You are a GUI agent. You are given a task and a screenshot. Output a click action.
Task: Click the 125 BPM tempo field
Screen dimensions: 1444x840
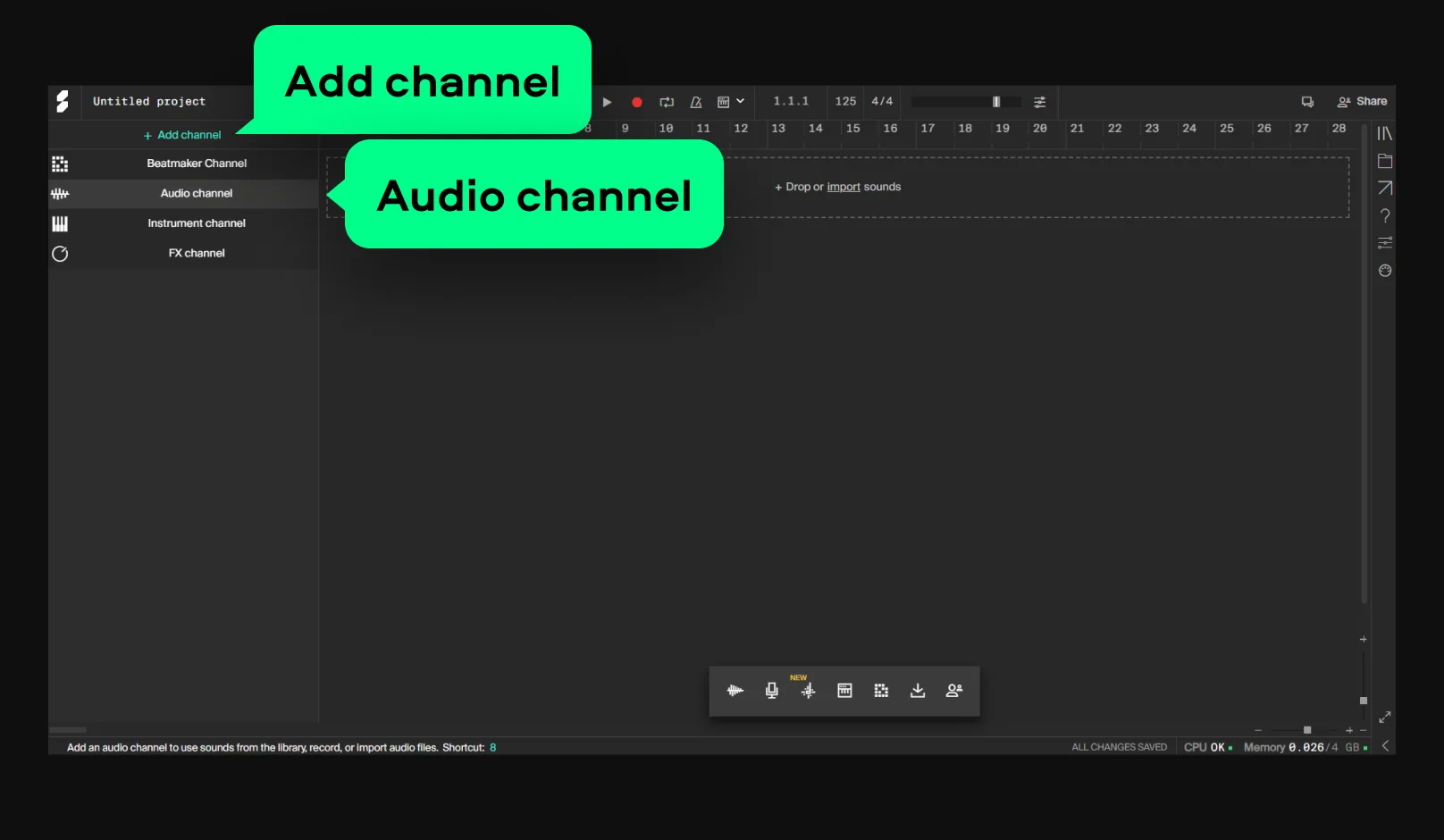coord(845,102)
